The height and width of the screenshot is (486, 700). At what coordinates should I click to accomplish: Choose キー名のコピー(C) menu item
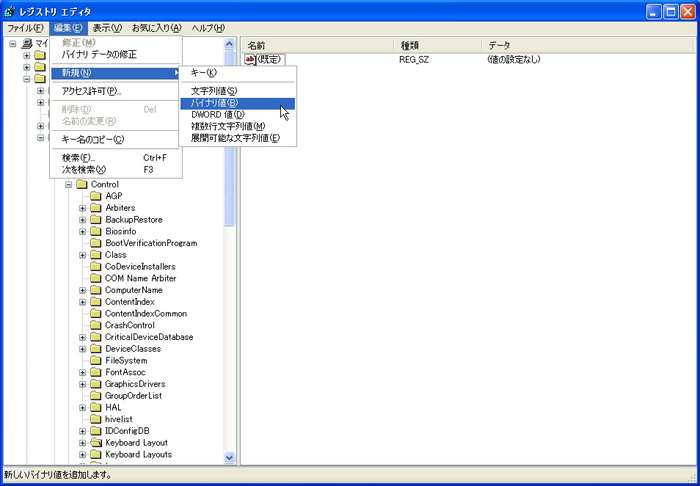point(116,140)
